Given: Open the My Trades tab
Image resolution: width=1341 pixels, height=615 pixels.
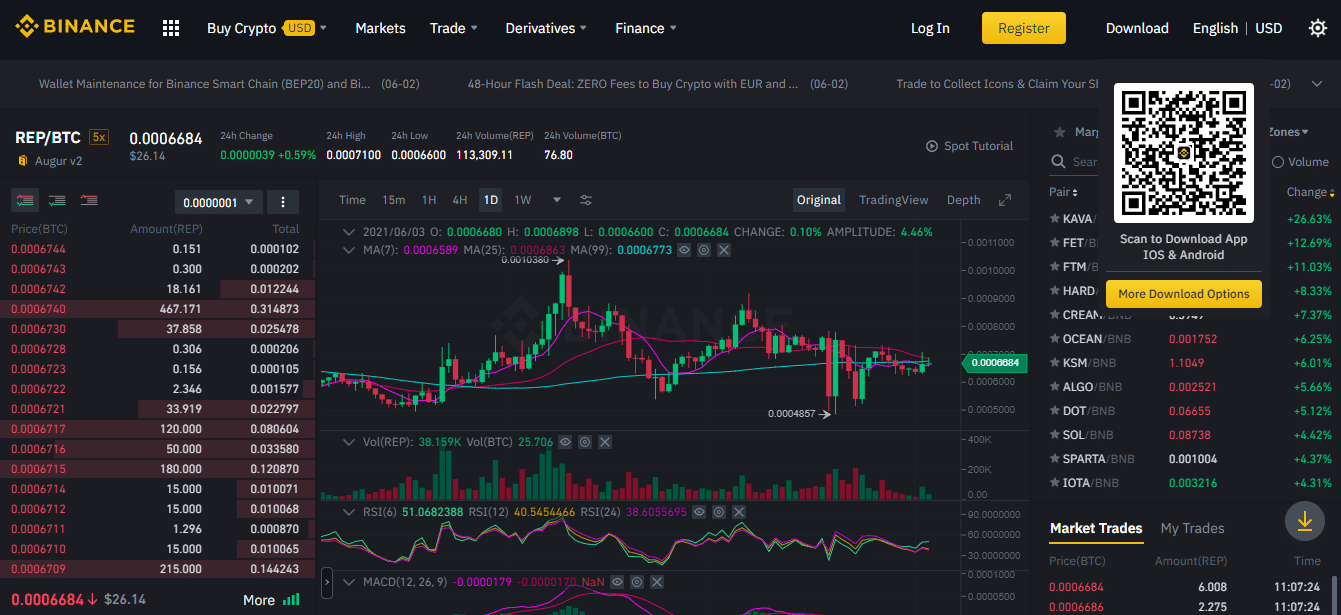Looking at the screenshot, I should 1192,528.
